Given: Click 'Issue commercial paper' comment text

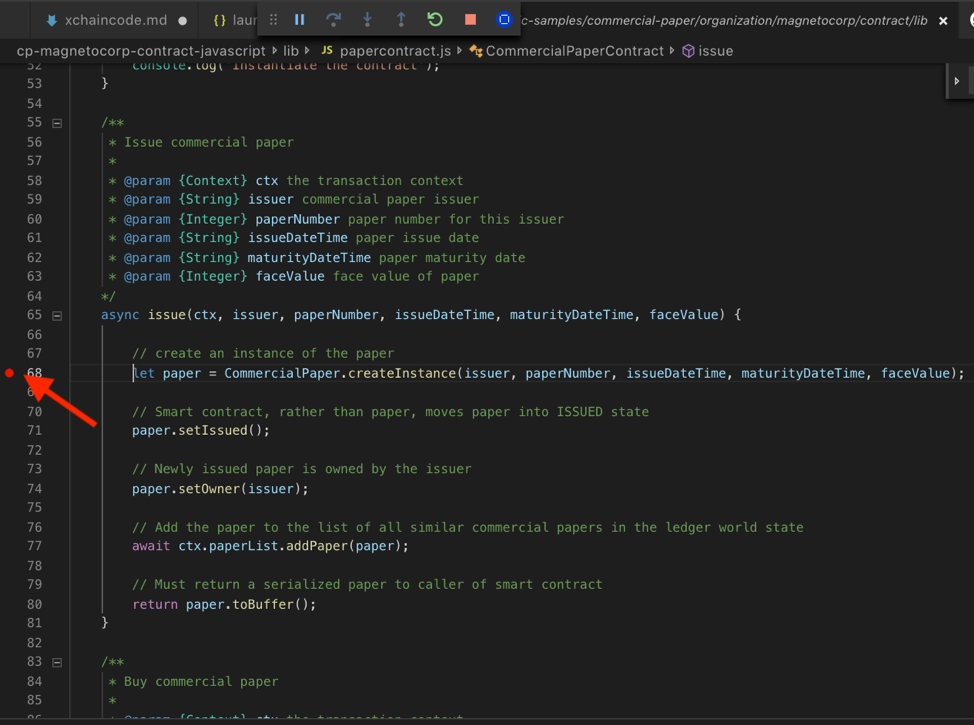Looking at the screenshot, I should point(209,142).
